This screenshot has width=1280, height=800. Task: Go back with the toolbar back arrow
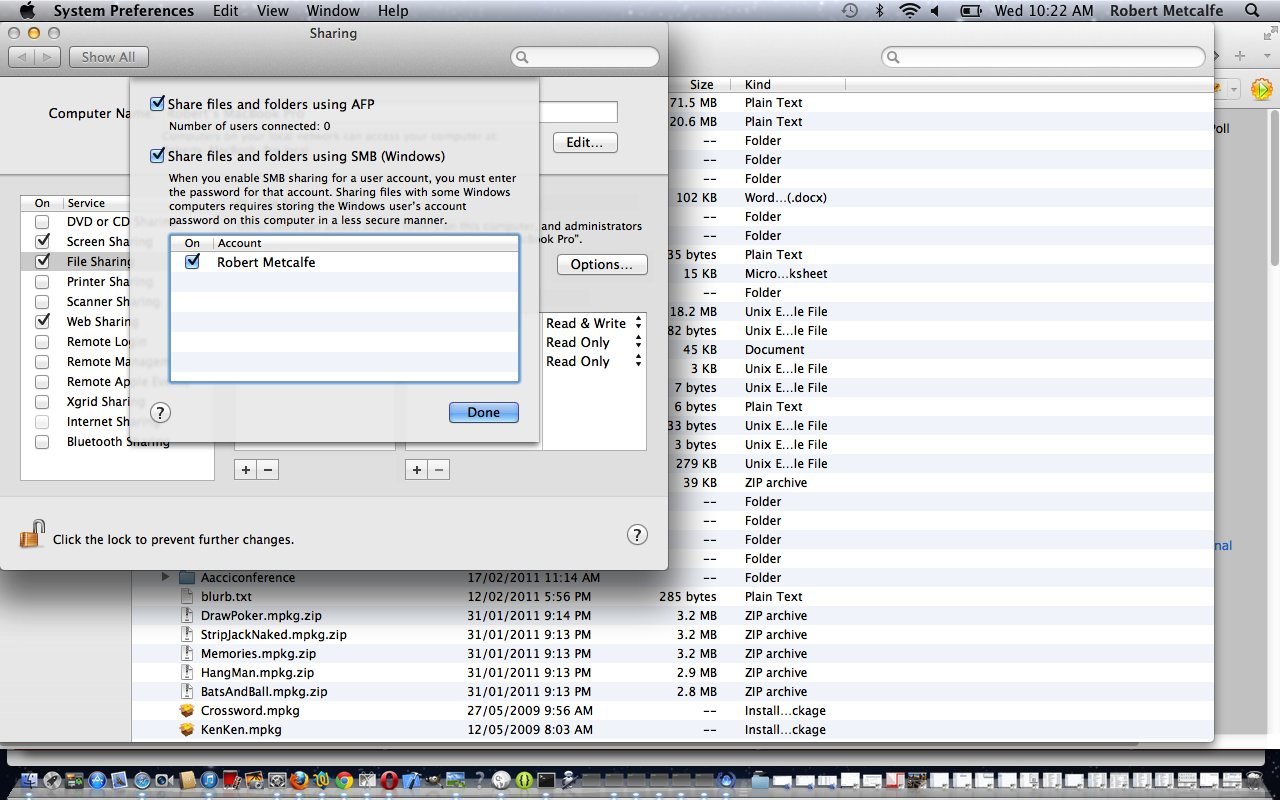(x=21, y=57)
